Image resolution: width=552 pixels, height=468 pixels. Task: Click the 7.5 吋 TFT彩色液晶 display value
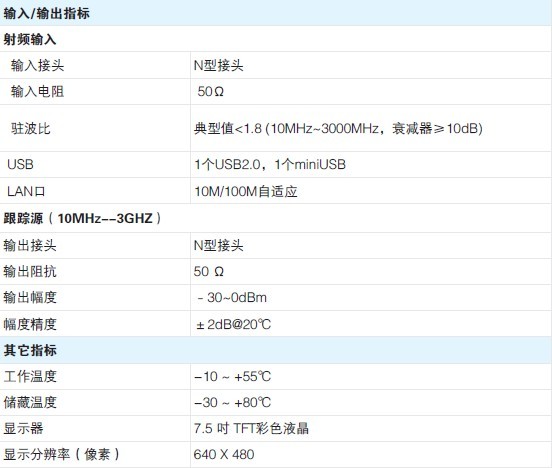point(251,429)
